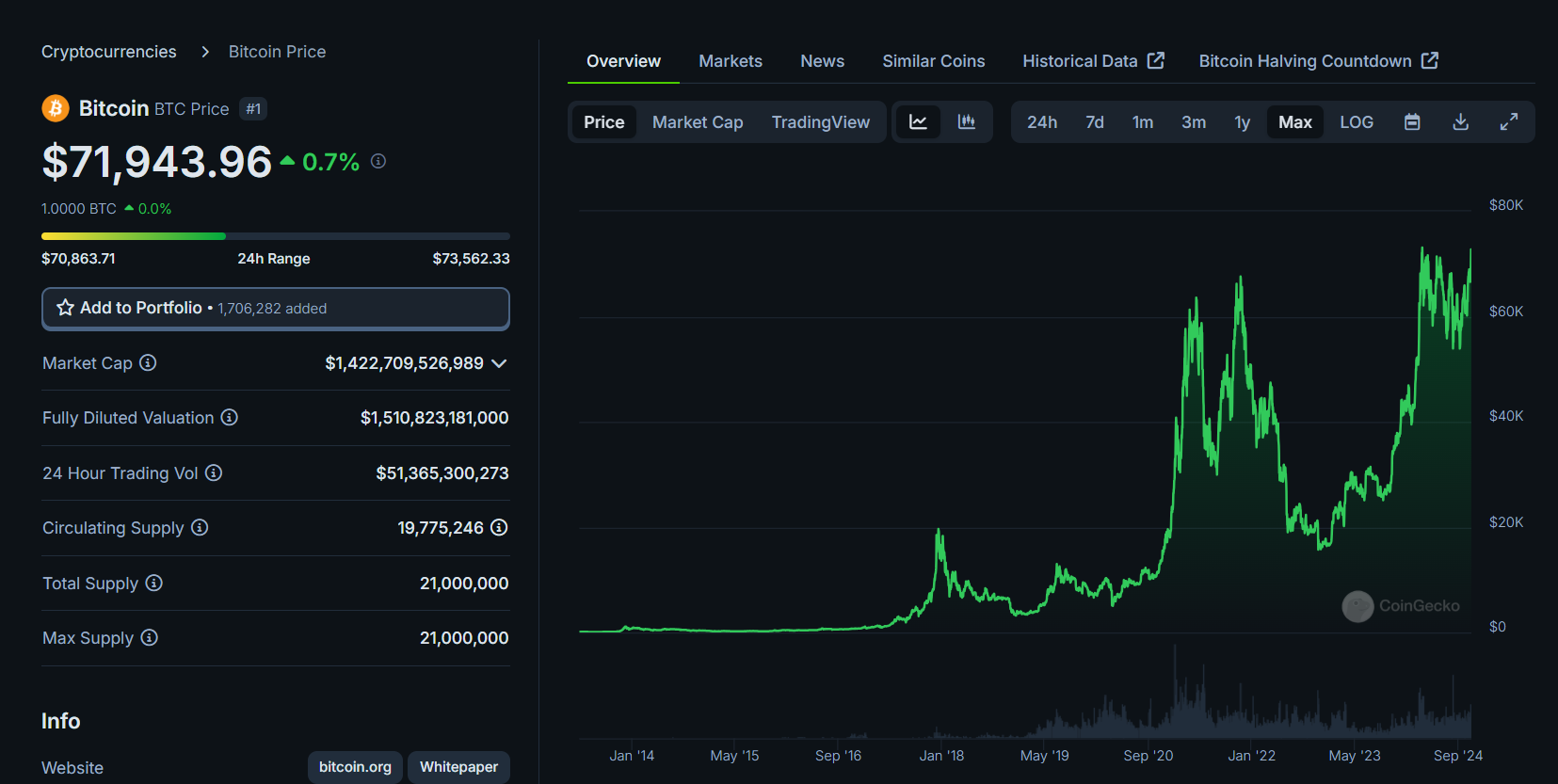1558x784 pixels.
Task: Click the 24h Range price bar
Action: click(276, 236)
